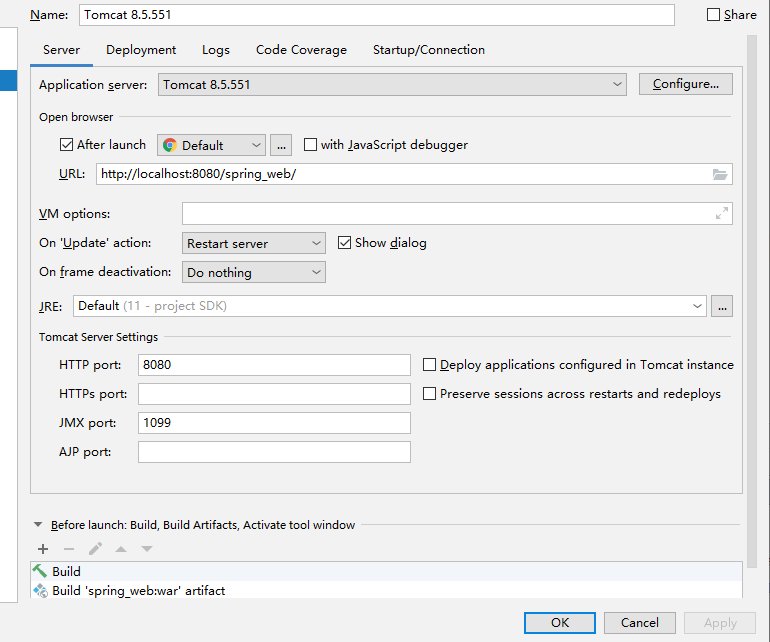Browse for JRE with ellipsis button
The width and height of the screenshot is (770, 642).
pyautogui.click(x=722, y=306)
